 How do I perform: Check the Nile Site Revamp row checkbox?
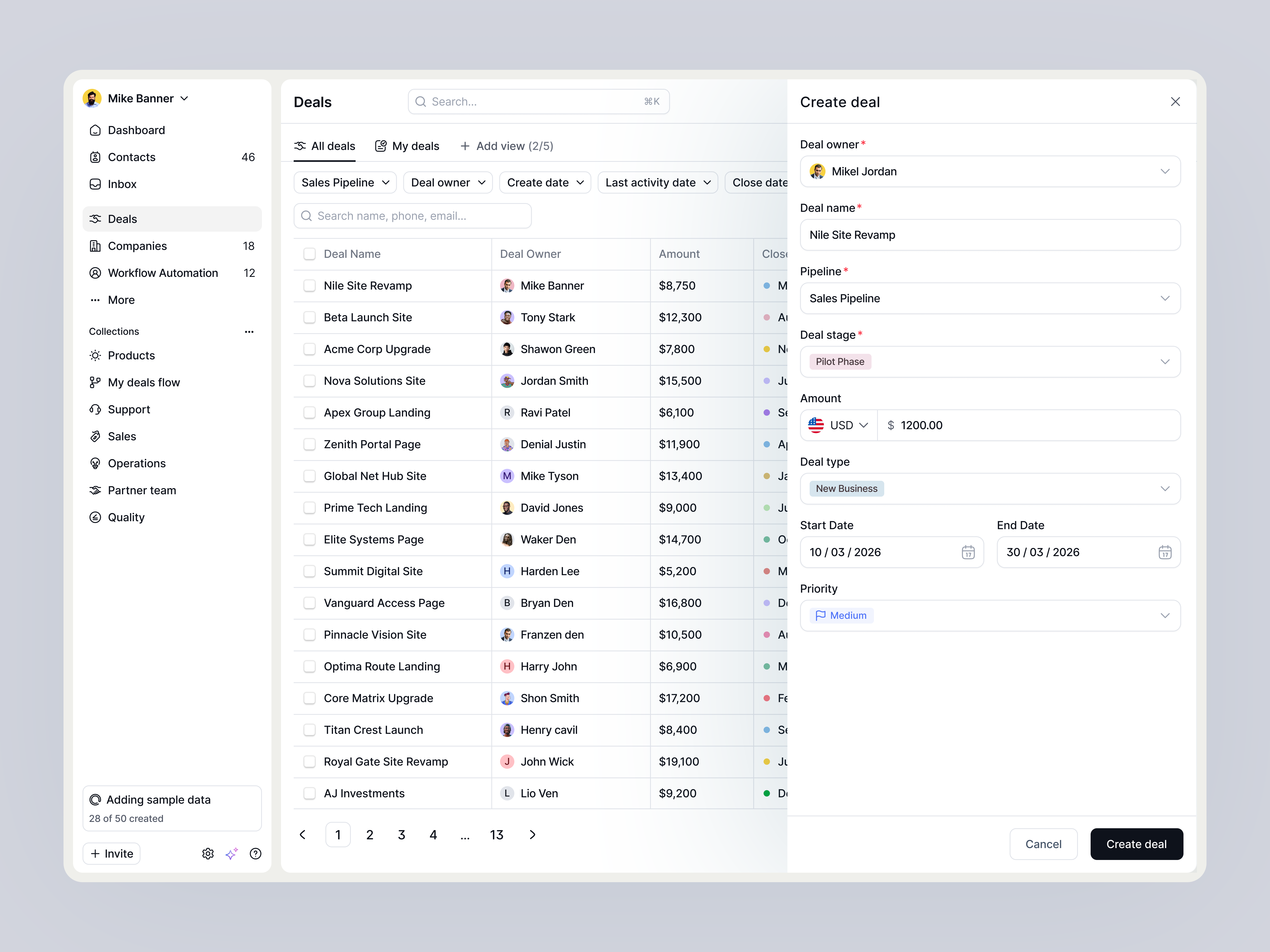309,286
